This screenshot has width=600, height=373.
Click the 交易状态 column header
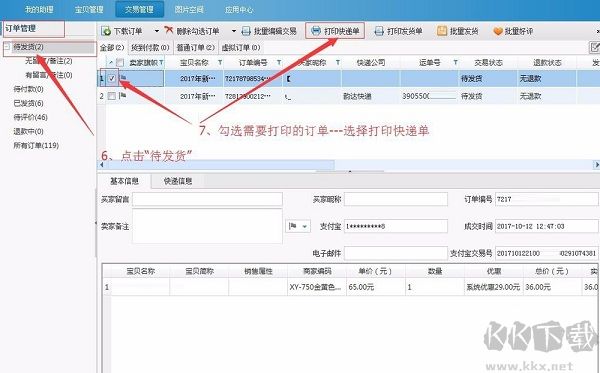pyautogui.click(x=488, y=62)
